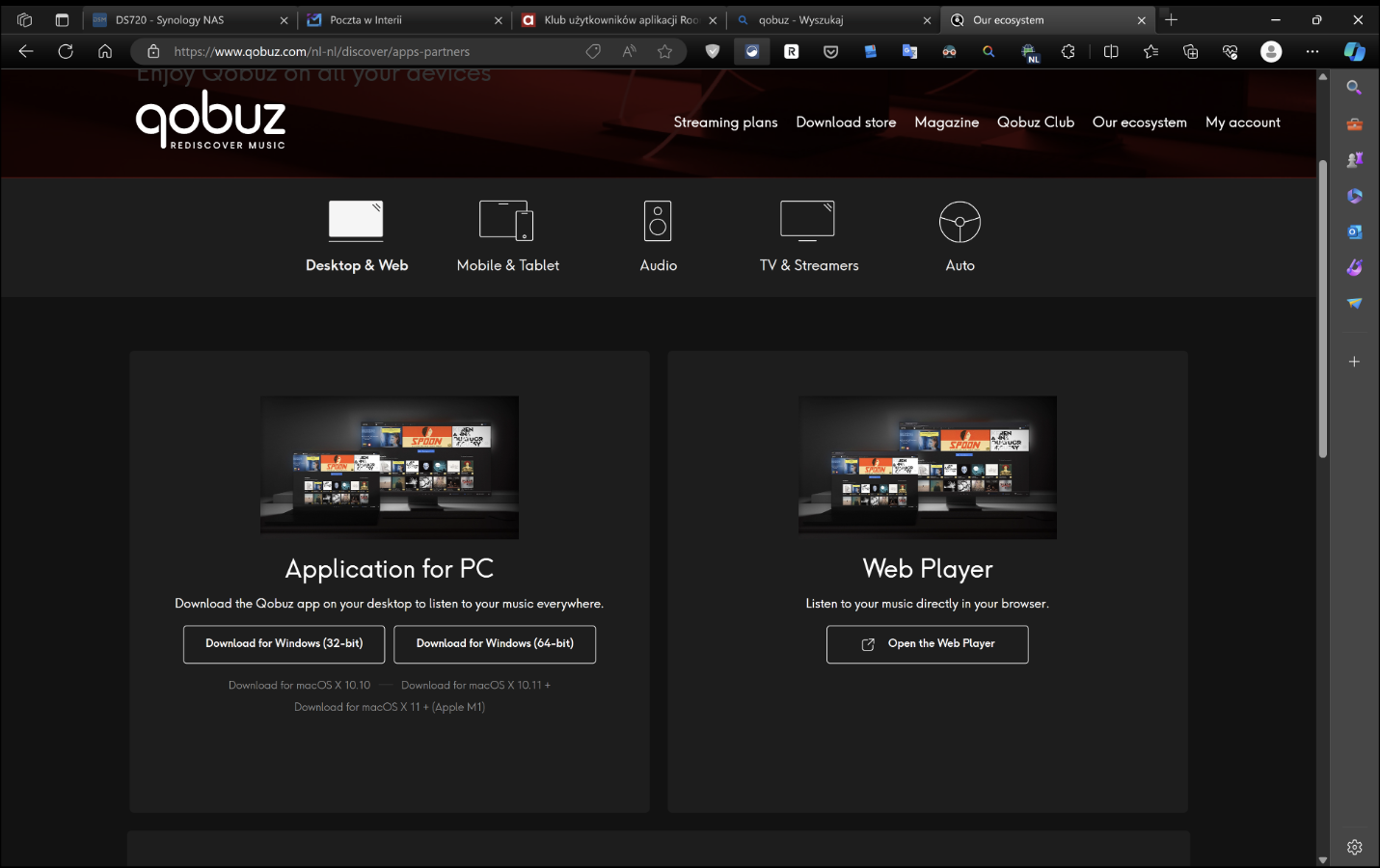Add a new app to sidebar
The height and width of the screenshot is (868, 1380).
pos(1354,362)
